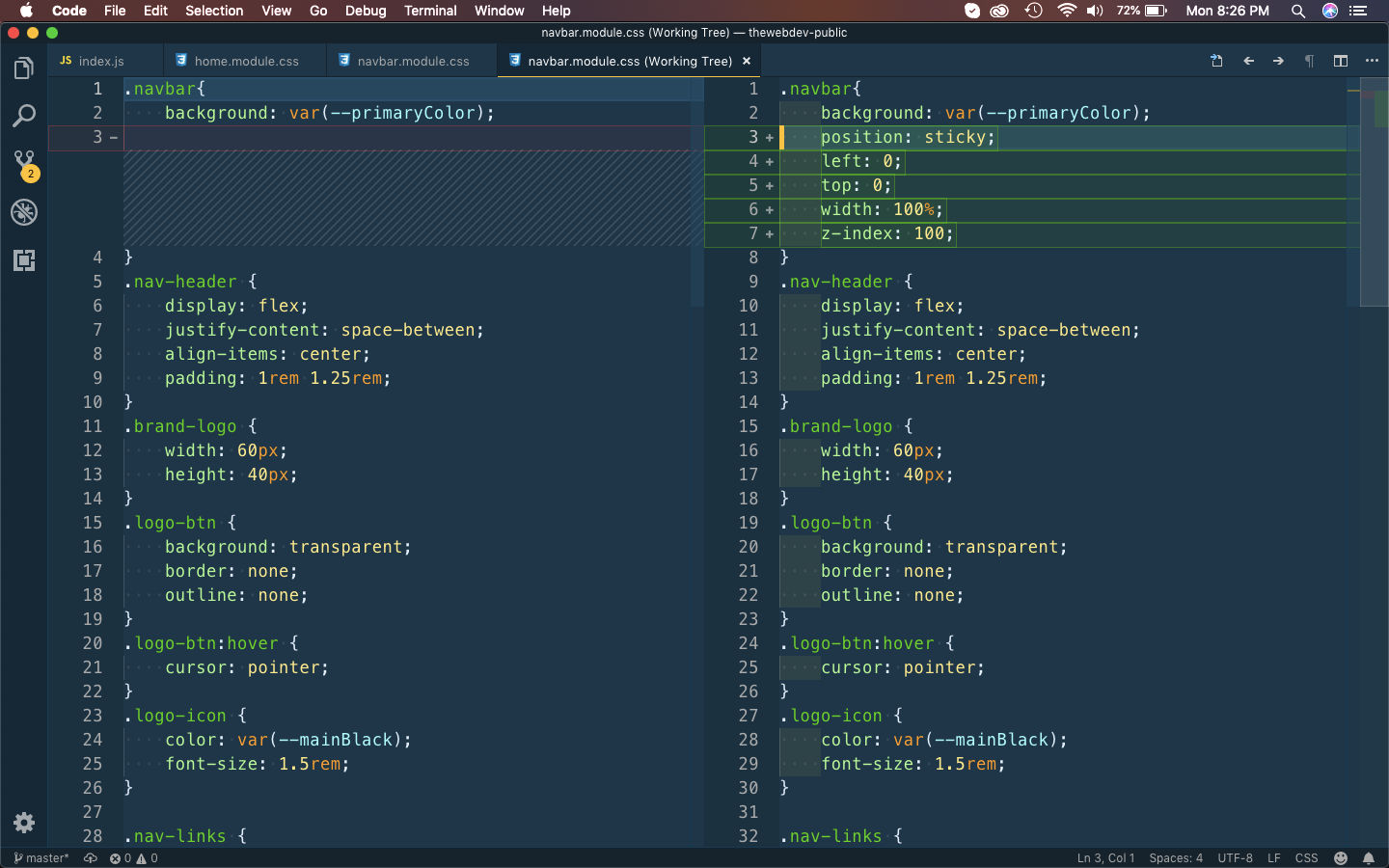Open Source Control view with 2 changes
The width and height of the screenshot is (1389, 868).
click(x=24, y=165)
